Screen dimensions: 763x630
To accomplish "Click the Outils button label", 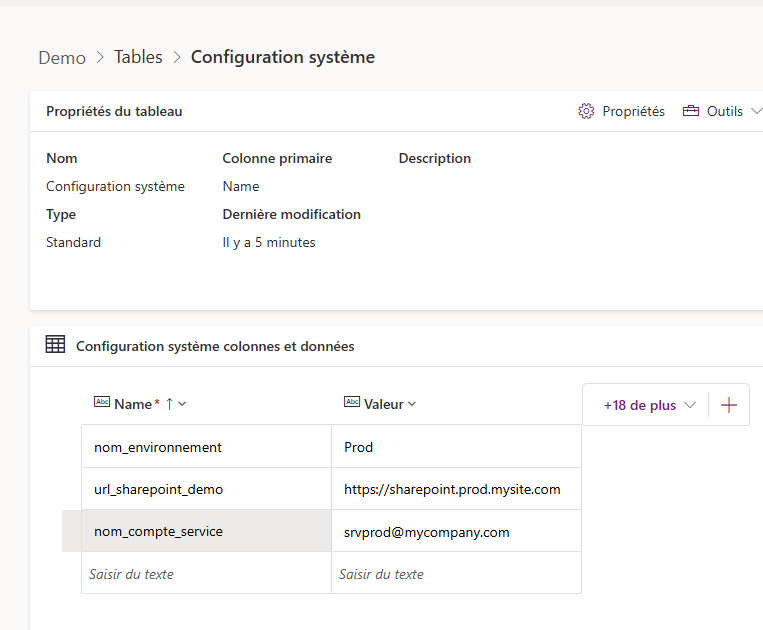I will coord(725,111).
